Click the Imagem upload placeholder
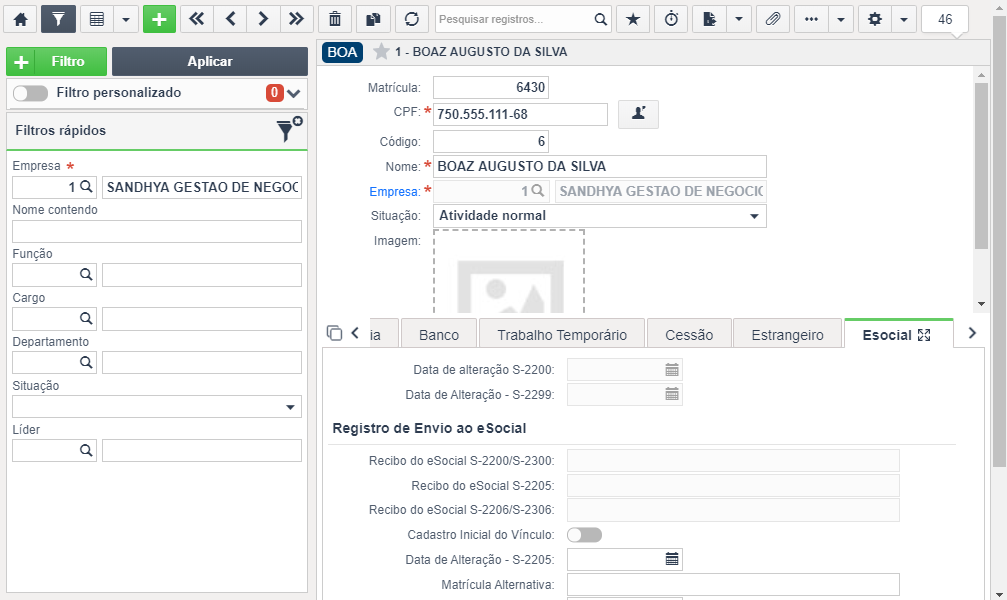Screen dimensions: 1007x600 509,272
